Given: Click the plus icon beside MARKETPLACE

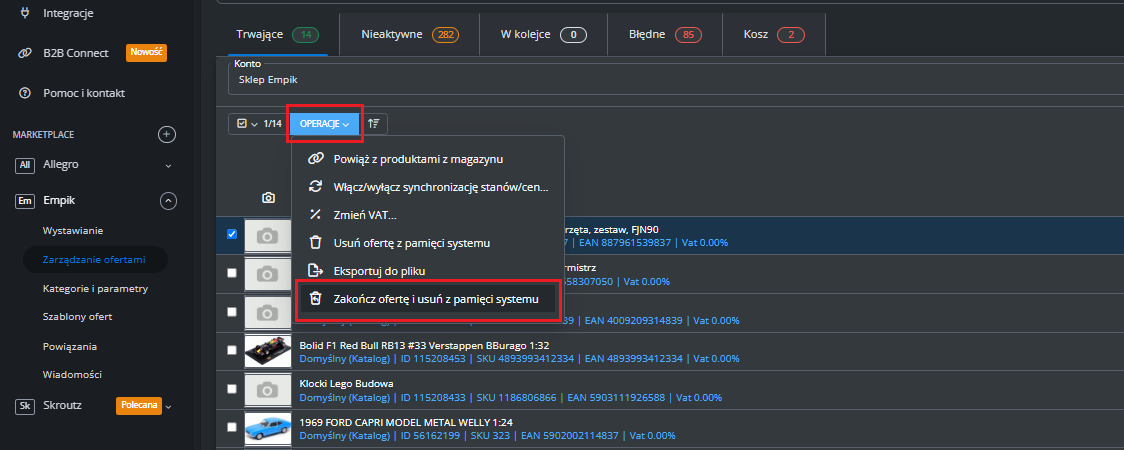Looking at the screenshot, I should coord(168,134).
